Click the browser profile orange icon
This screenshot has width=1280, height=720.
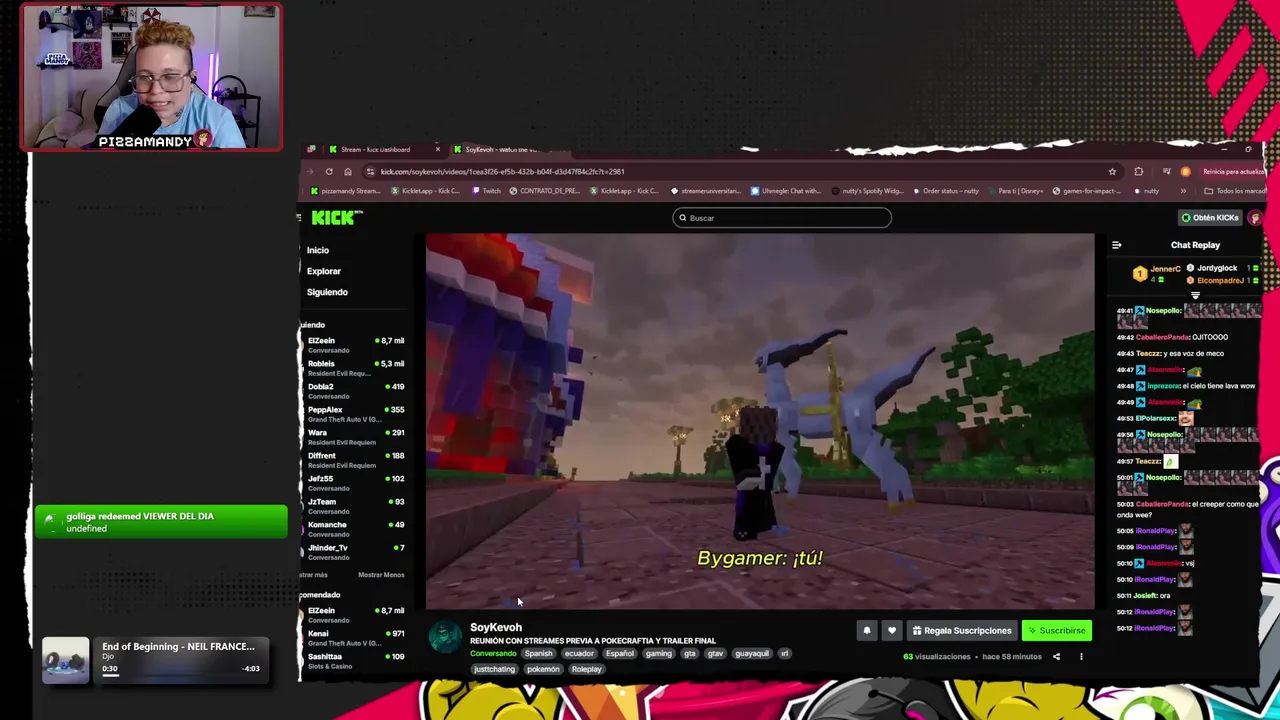1185,172
